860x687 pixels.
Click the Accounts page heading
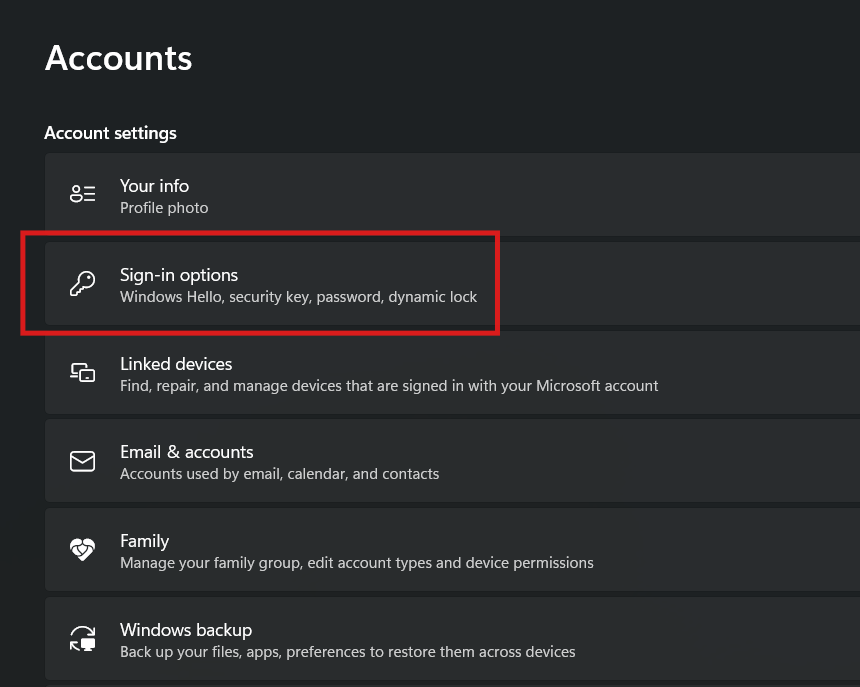117,58
